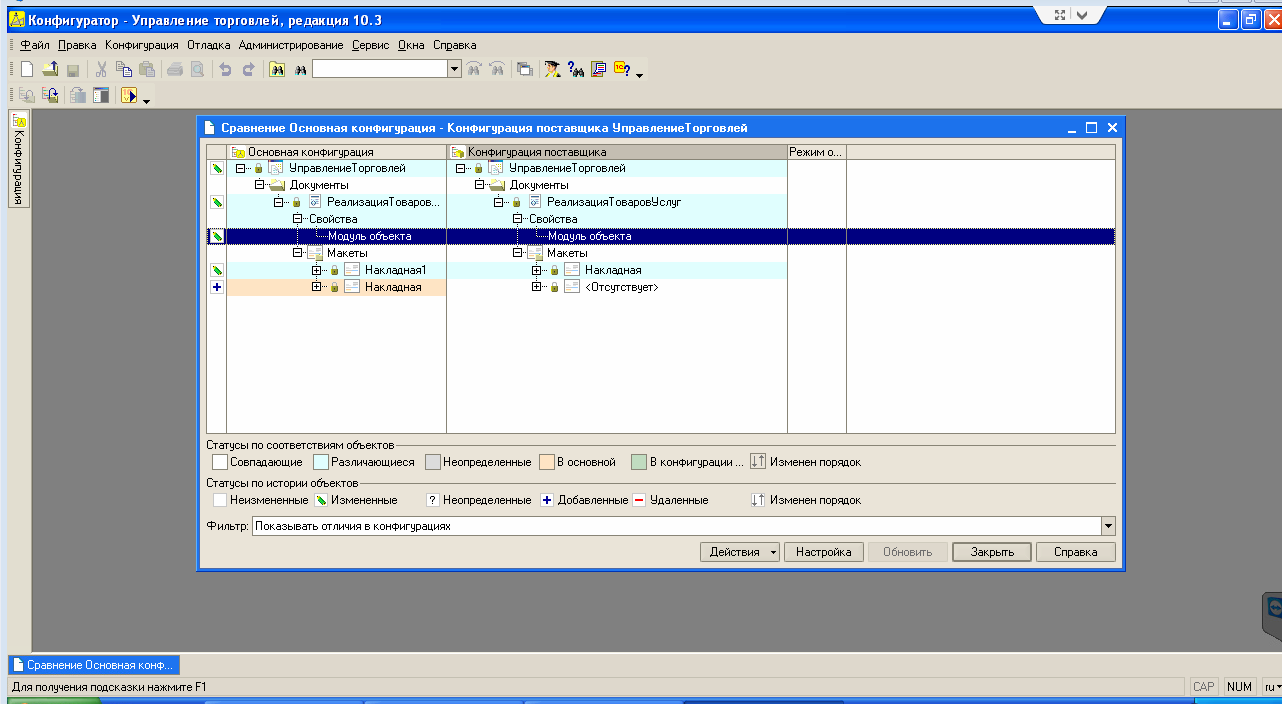
Task: Click the toolbar search text field
Action: [x=379, y=69]
